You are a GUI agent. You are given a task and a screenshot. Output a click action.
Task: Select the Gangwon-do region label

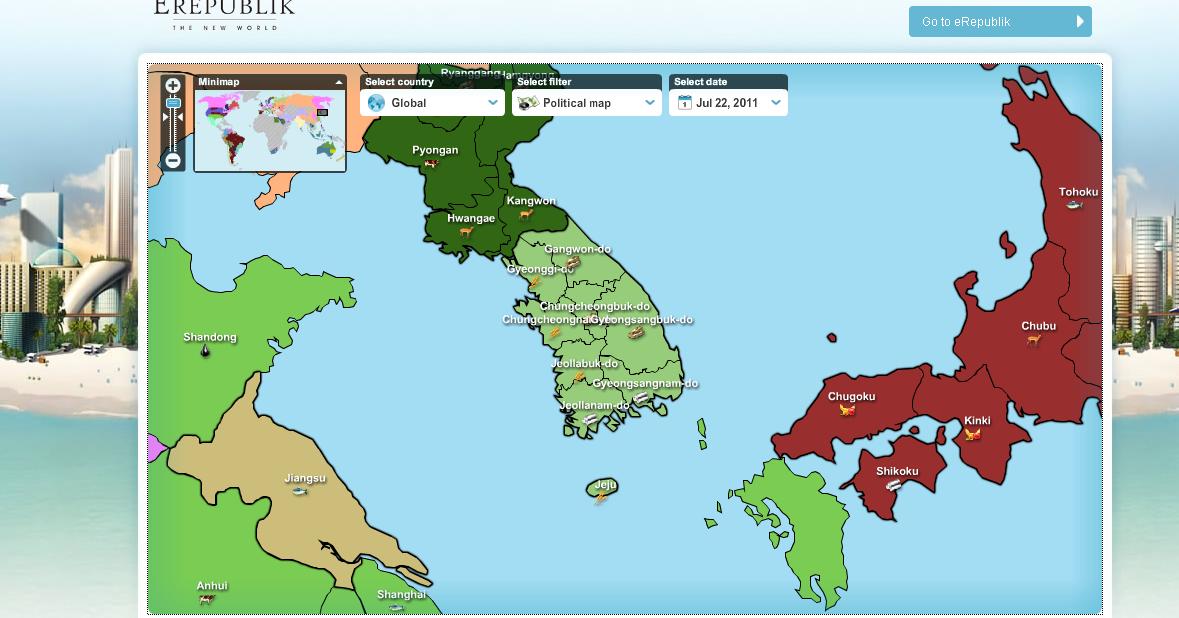click(577, 249)
